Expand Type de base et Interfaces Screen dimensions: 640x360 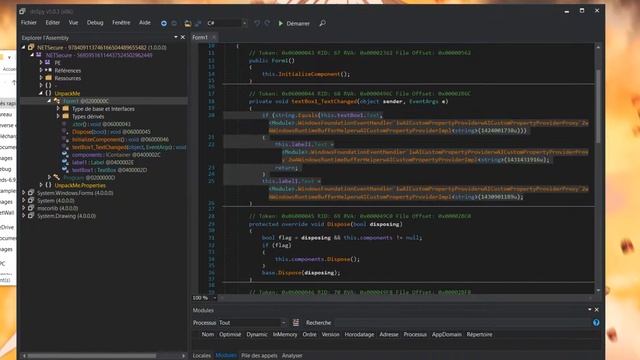[58, 109]
